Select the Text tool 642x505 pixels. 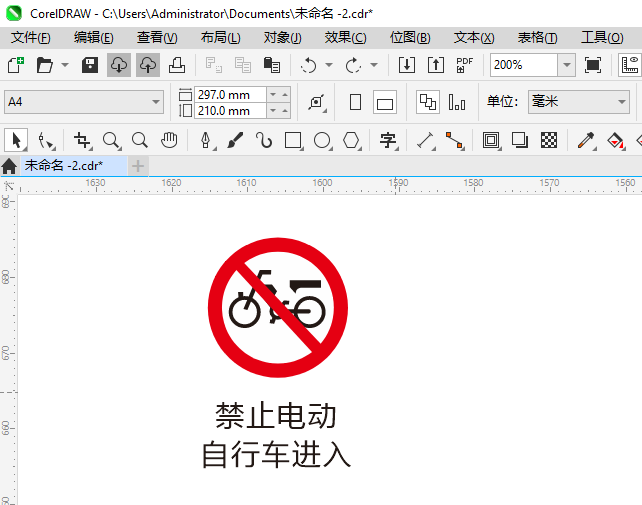click(388, 140)
